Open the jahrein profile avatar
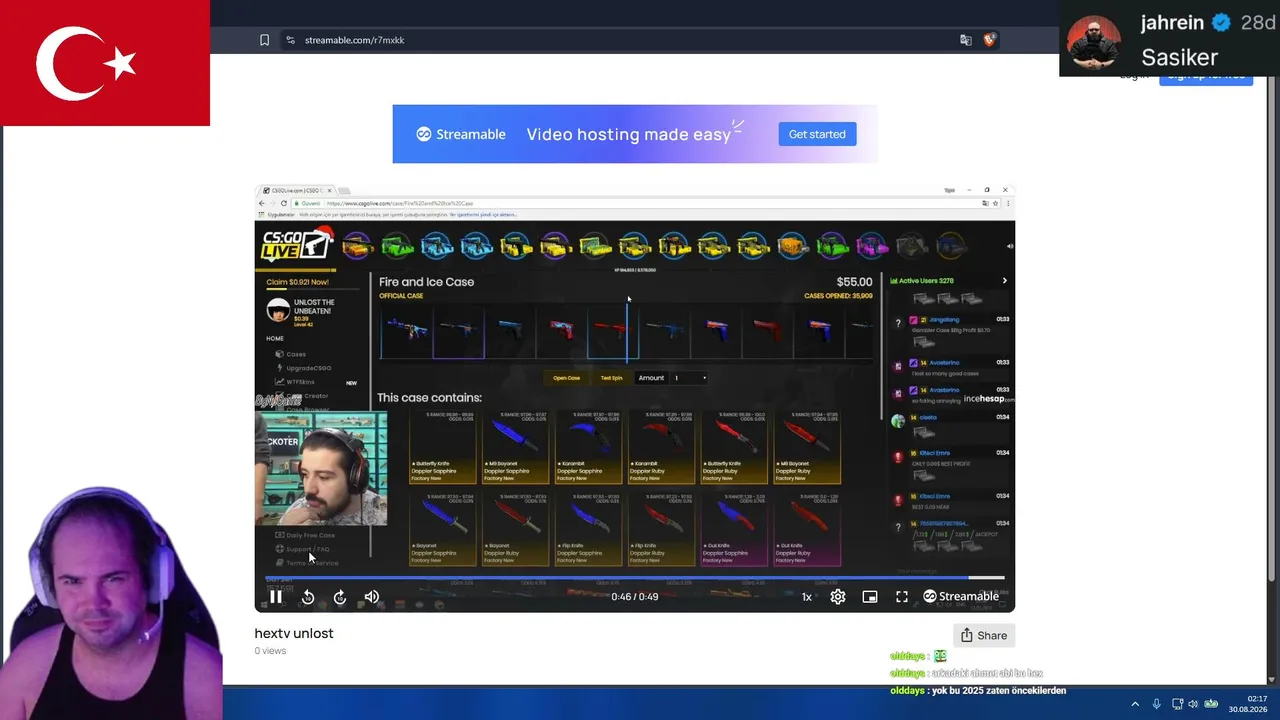Viewport: 1280px width, 720px height. (x=1094, y=40)
